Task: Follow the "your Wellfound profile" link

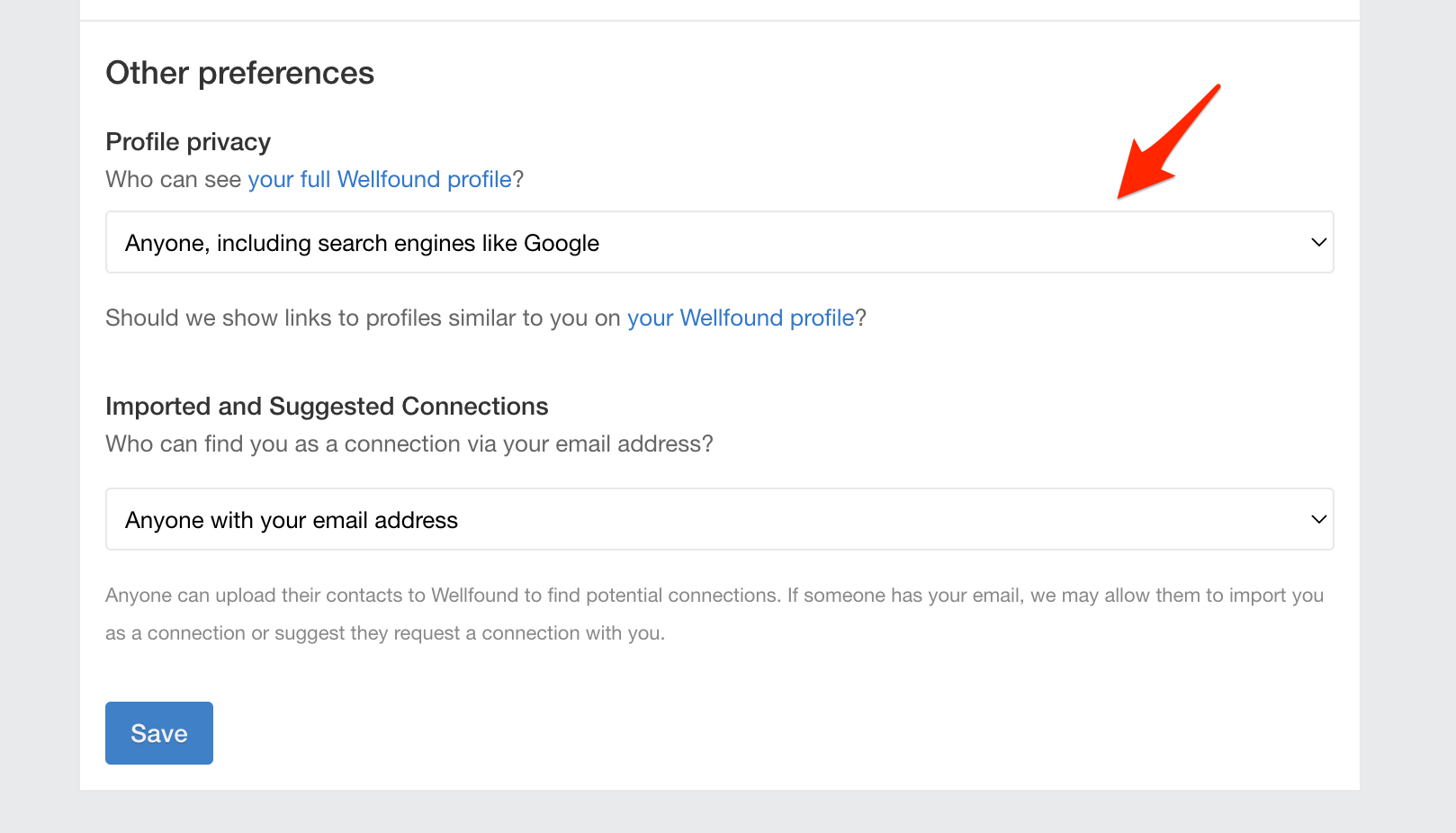Action: click(741, 318)
